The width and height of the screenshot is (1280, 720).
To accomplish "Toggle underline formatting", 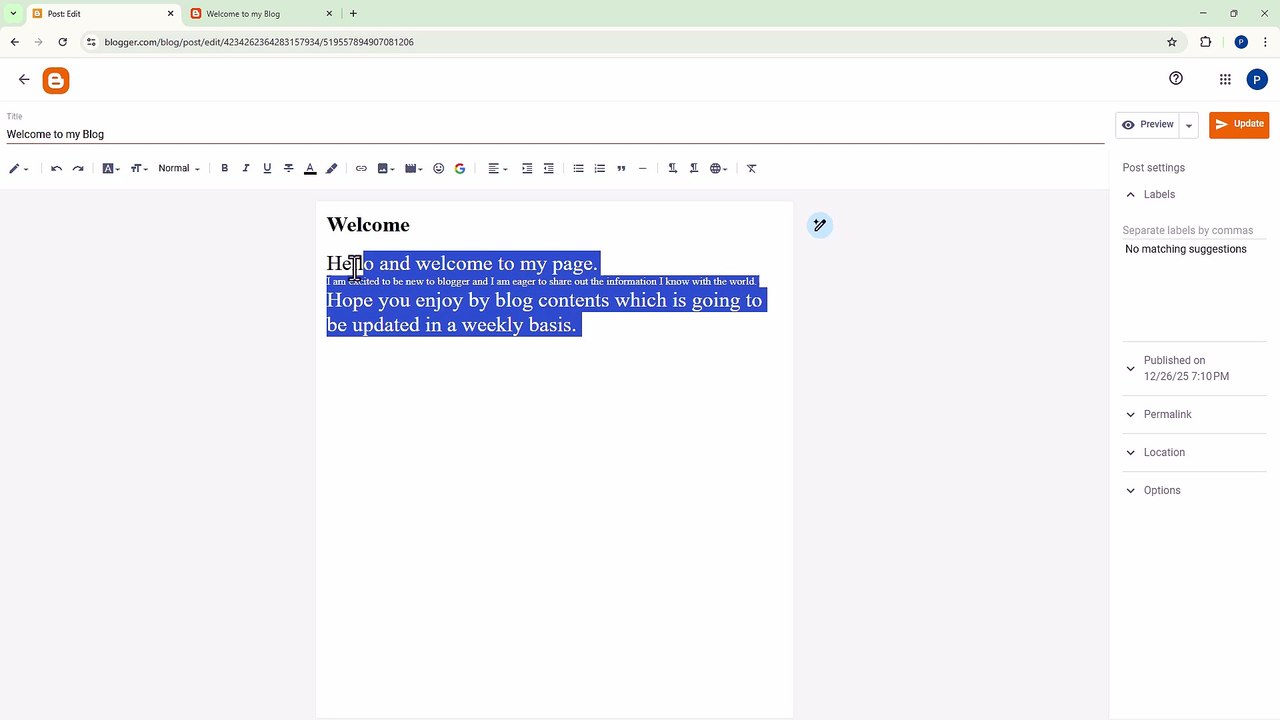I will pyautogui.click(x=267, y=169).
